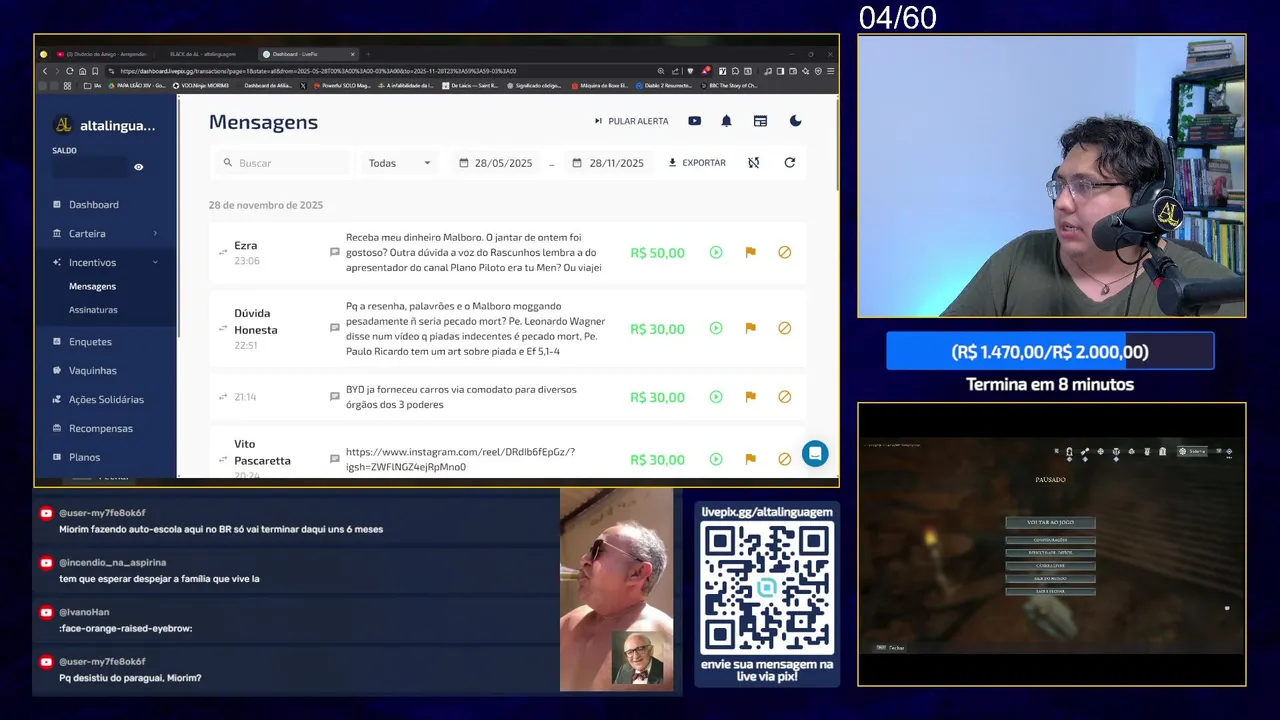
Task: Open Ações Solidárias in the sidebar
Action: tap(106, 399)
